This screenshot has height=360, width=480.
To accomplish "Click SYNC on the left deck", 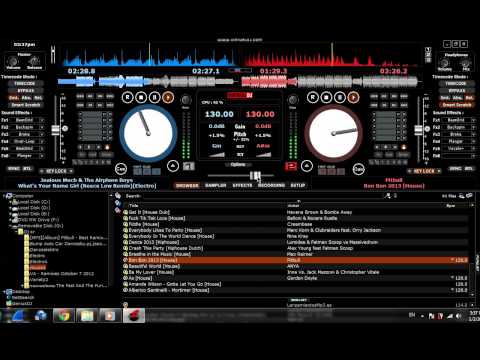I will [14, 169].
